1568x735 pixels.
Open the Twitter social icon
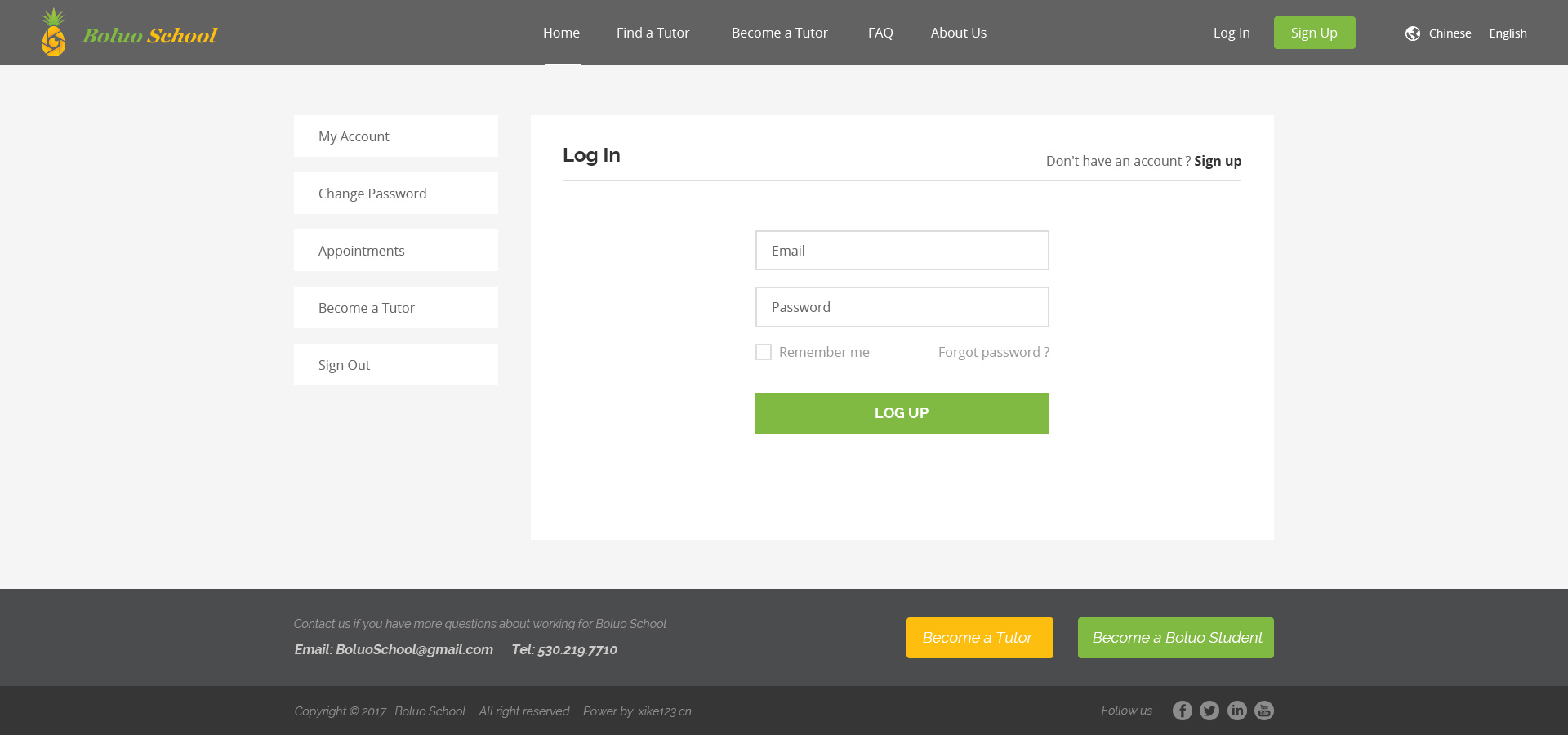tap(1209, 710)
